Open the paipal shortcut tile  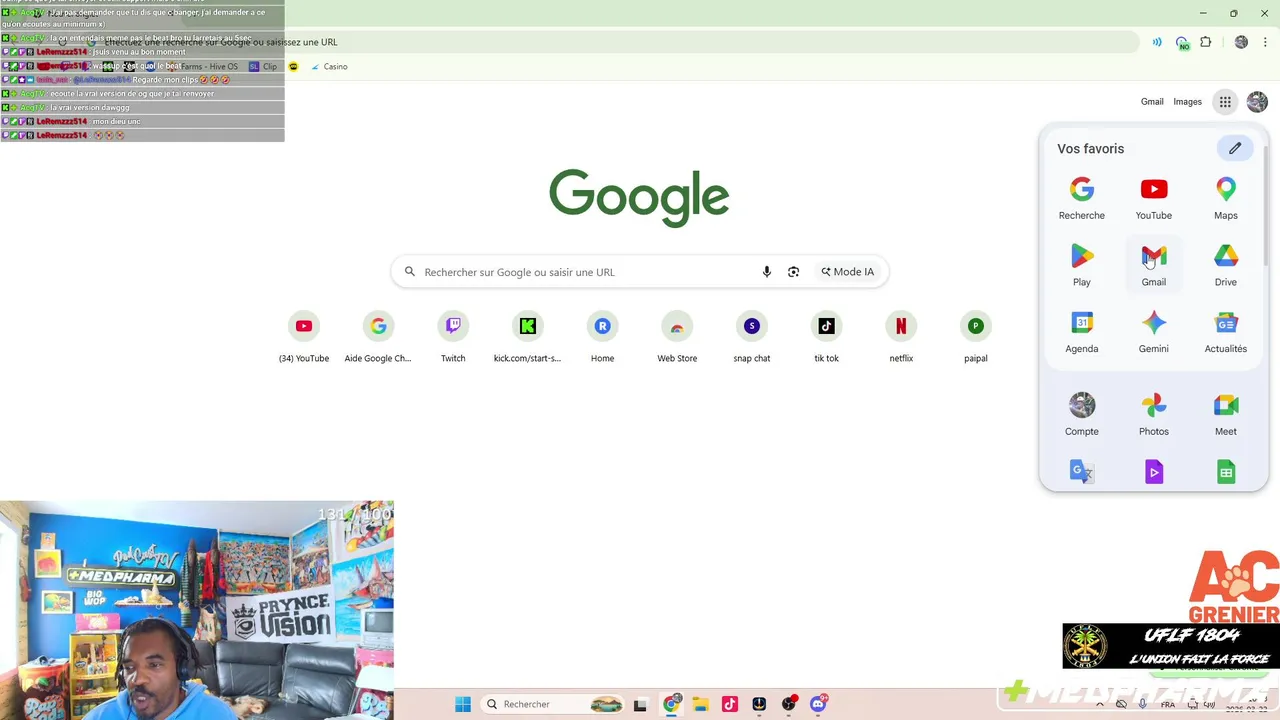(976, 337)
